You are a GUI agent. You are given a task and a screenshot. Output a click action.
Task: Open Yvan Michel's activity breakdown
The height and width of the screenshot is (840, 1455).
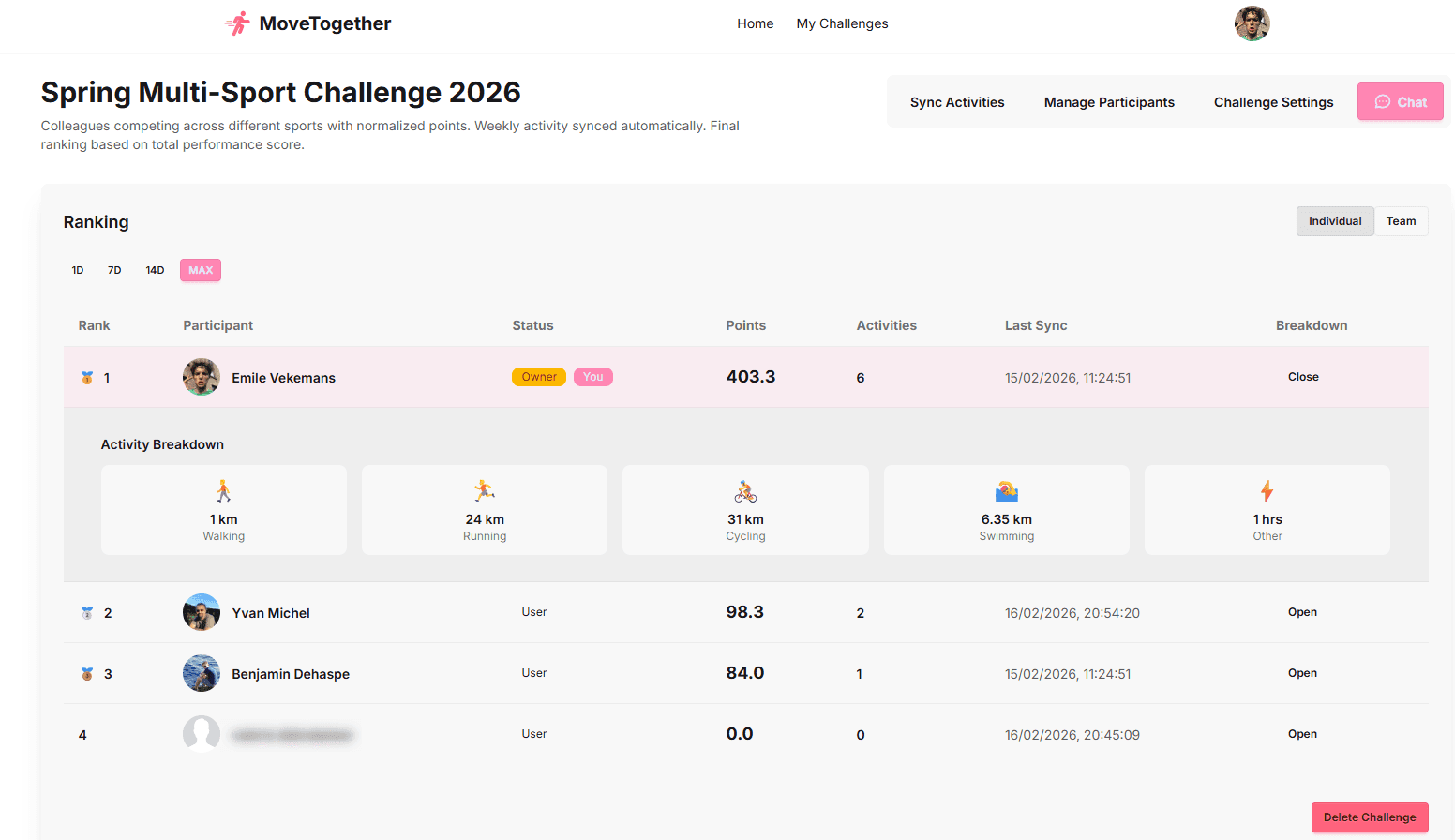1302,611
